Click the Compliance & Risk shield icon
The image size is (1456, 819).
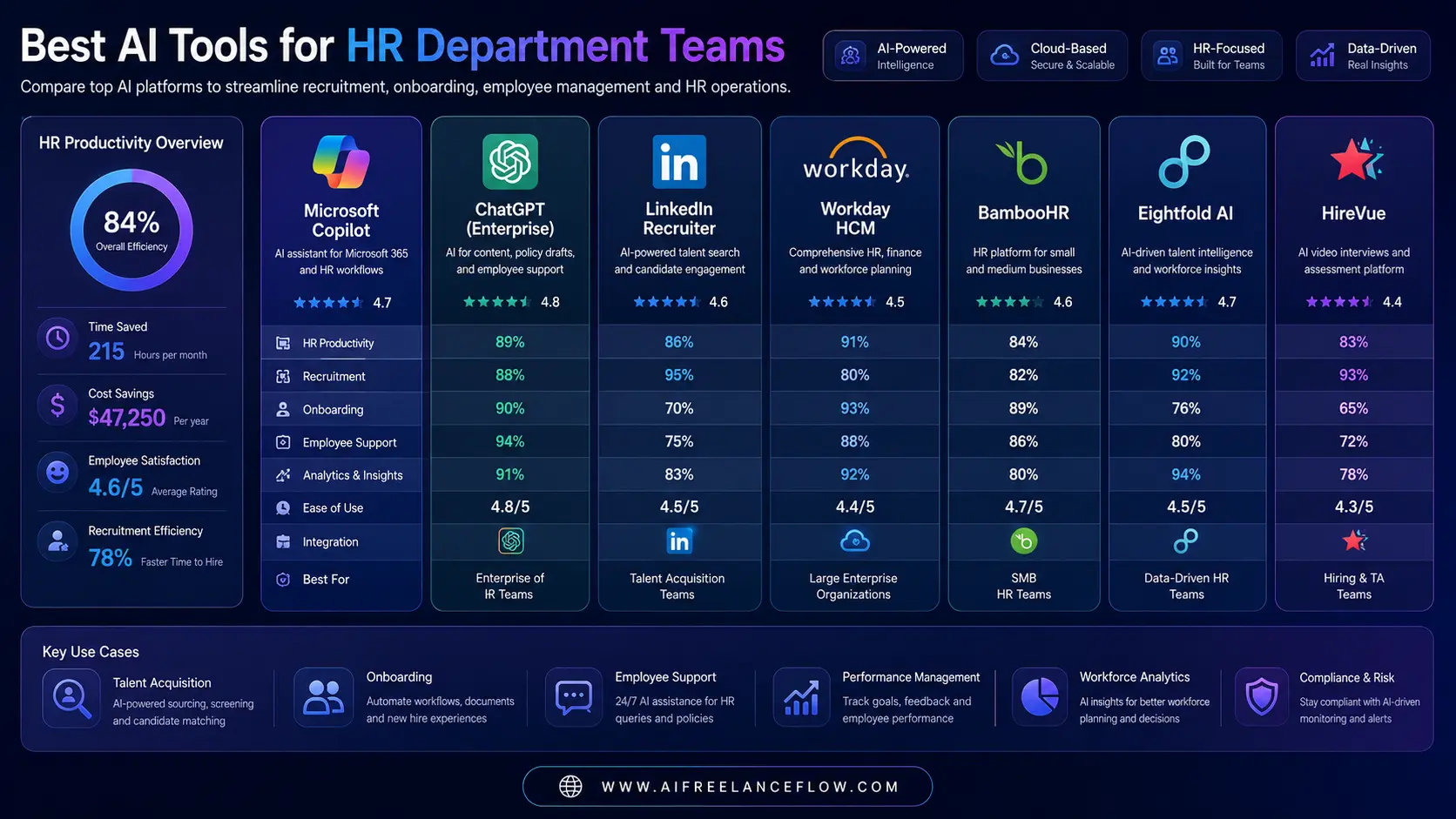1262,697
